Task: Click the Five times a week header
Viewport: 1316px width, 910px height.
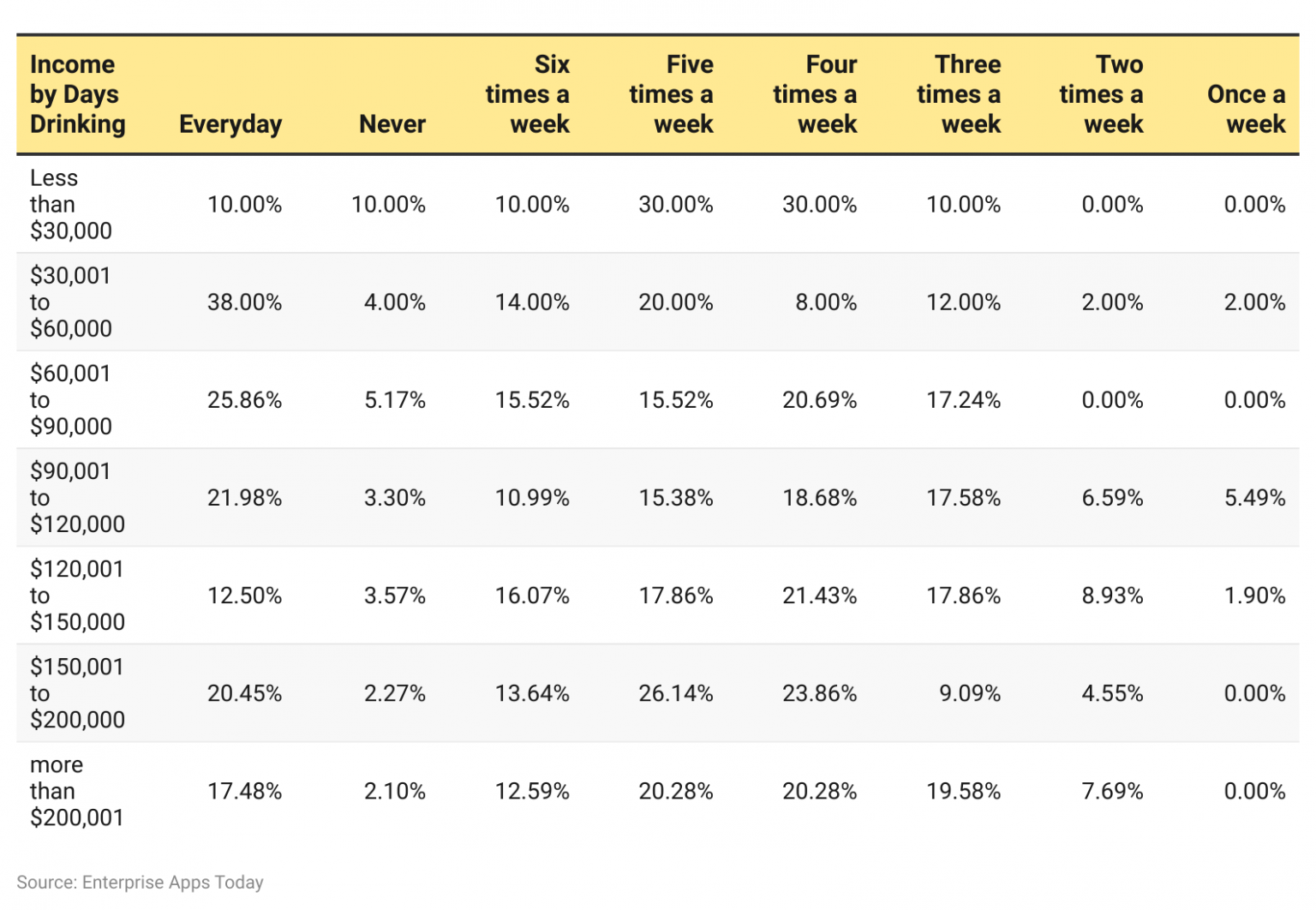Action: point(671,94)
